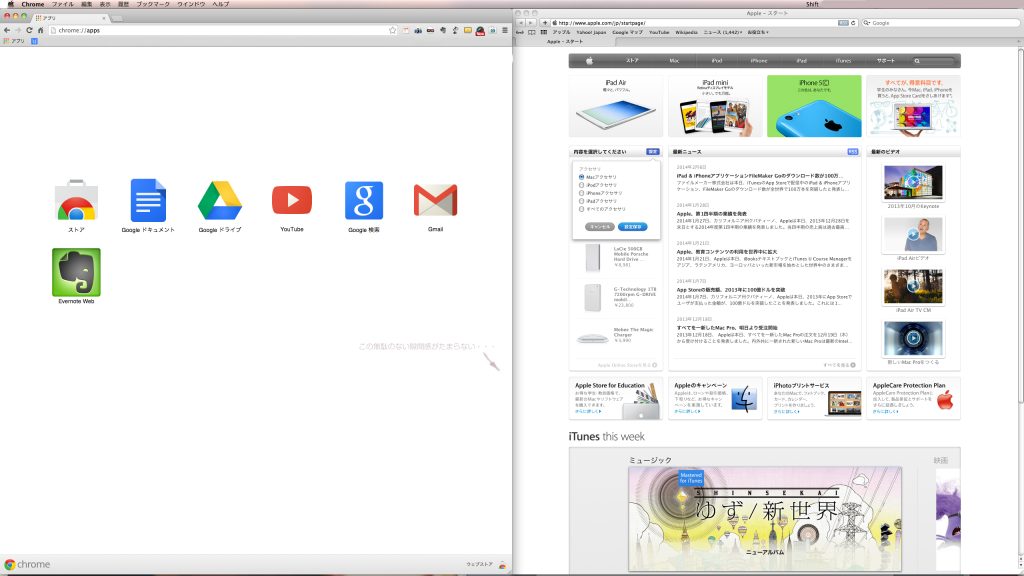Open the settings popup toggle on the accessories panel
Screen dimensions: 1024x576
(652, 152)
